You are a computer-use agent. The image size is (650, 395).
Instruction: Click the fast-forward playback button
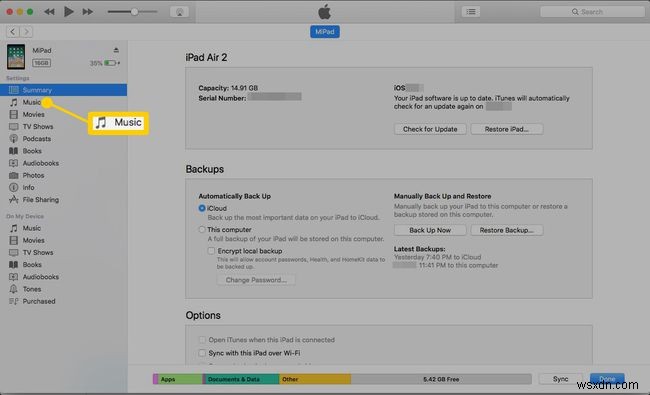(87, 12)
